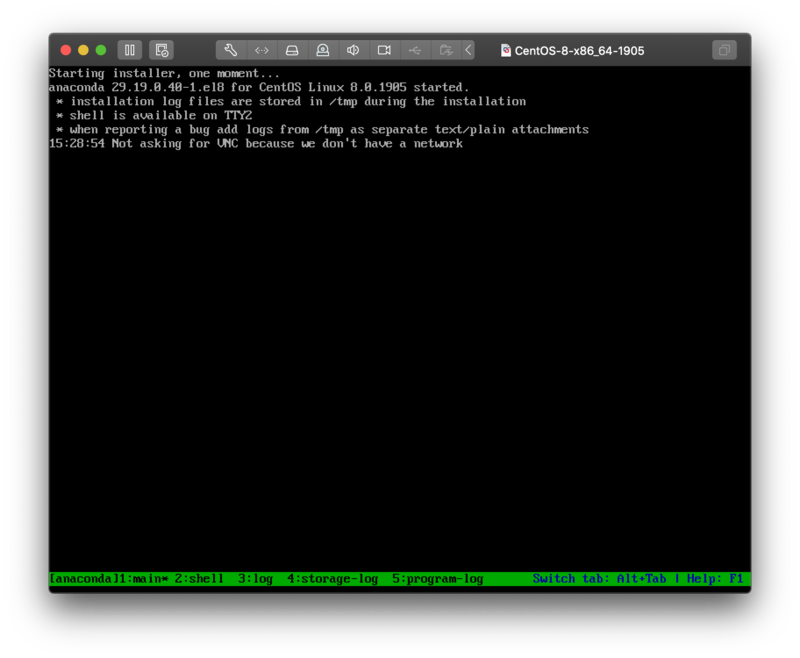Click 'Starting installer, one moment...' line

[164, 73]
